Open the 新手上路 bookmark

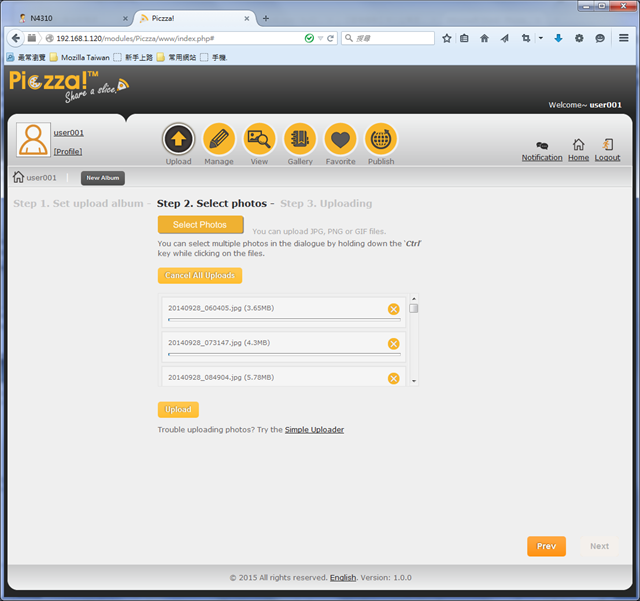(133, 58)
